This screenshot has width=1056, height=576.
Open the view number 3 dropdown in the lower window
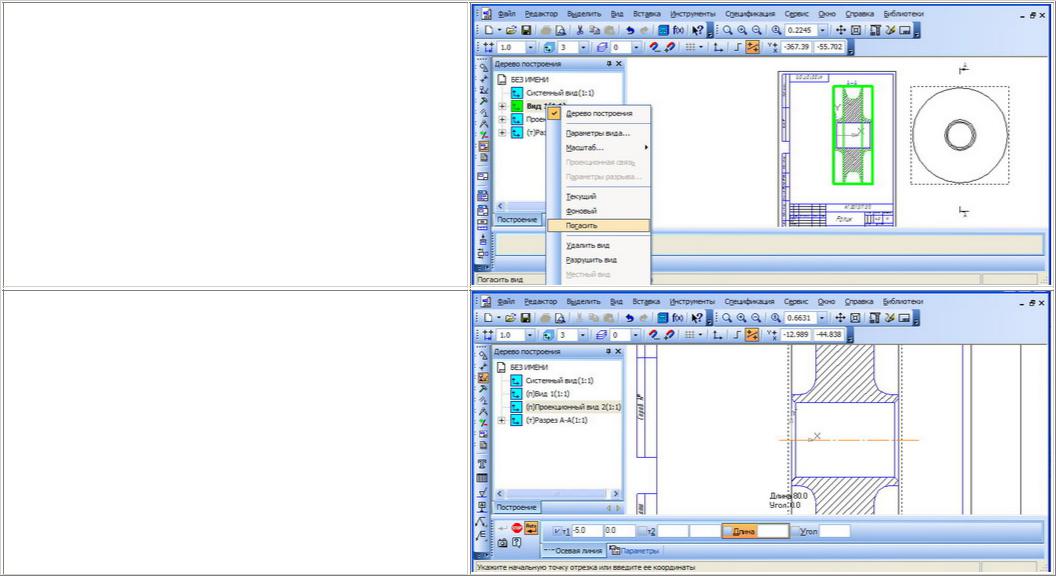(583, 335)
